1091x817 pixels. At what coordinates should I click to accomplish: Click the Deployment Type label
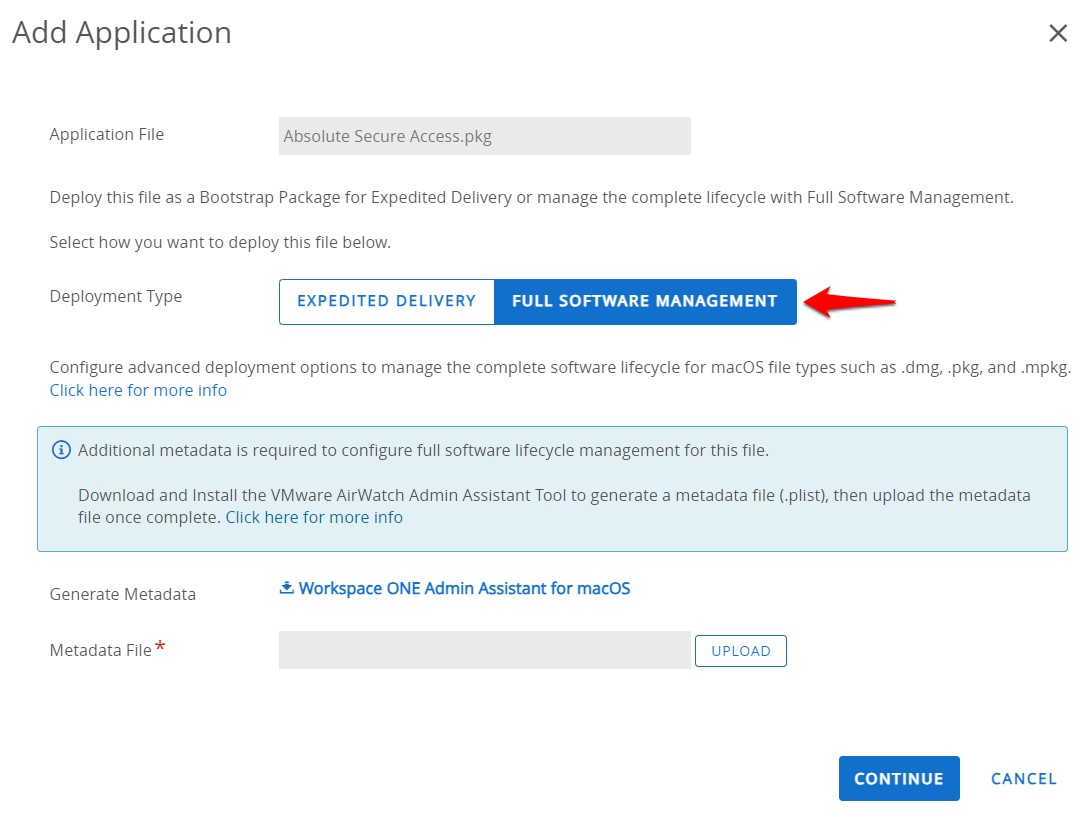(x=116, y=296)
